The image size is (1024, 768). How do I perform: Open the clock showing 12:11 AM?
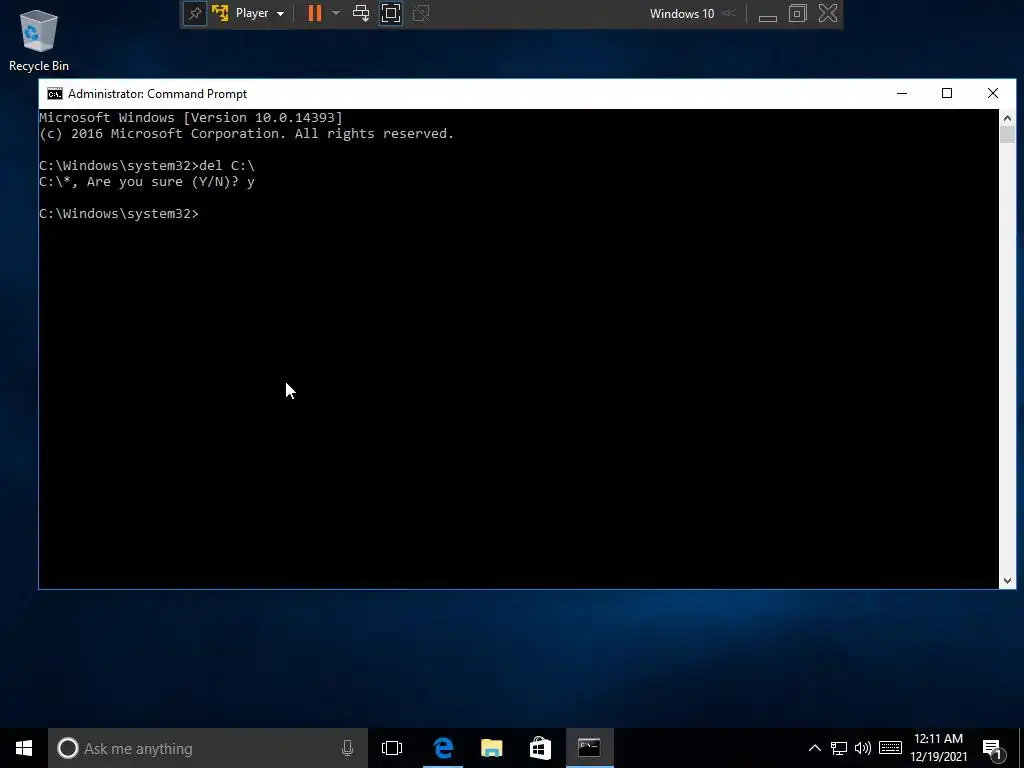938,748
